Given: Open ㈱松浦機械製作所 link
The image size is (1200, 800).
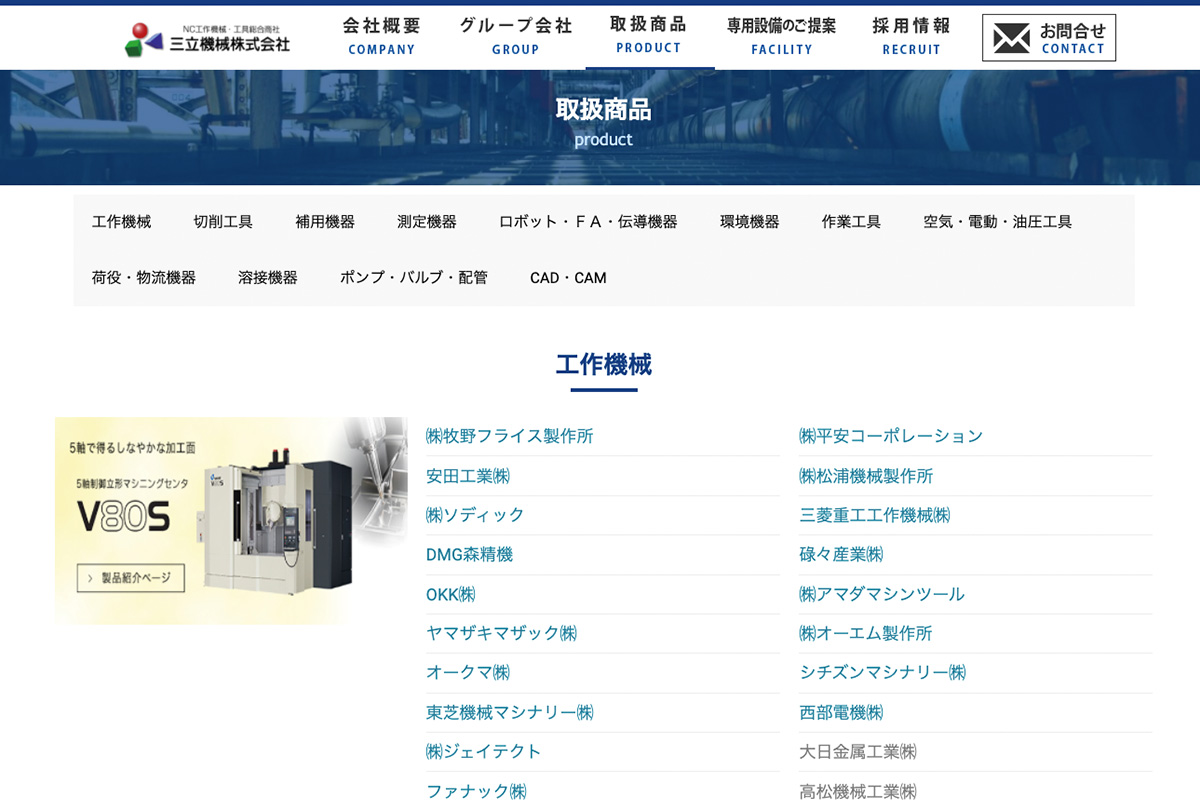Looking at the screenshot, I should pos(866,476).
